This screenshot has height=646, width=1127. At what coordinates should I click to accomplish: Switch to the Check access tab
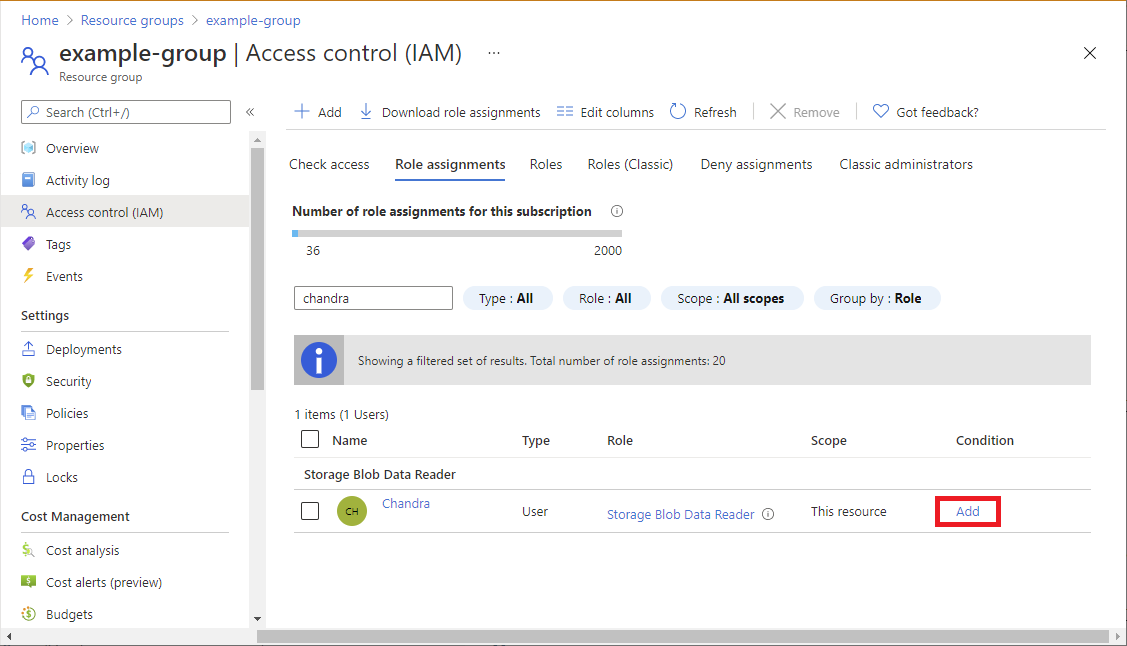329,165
